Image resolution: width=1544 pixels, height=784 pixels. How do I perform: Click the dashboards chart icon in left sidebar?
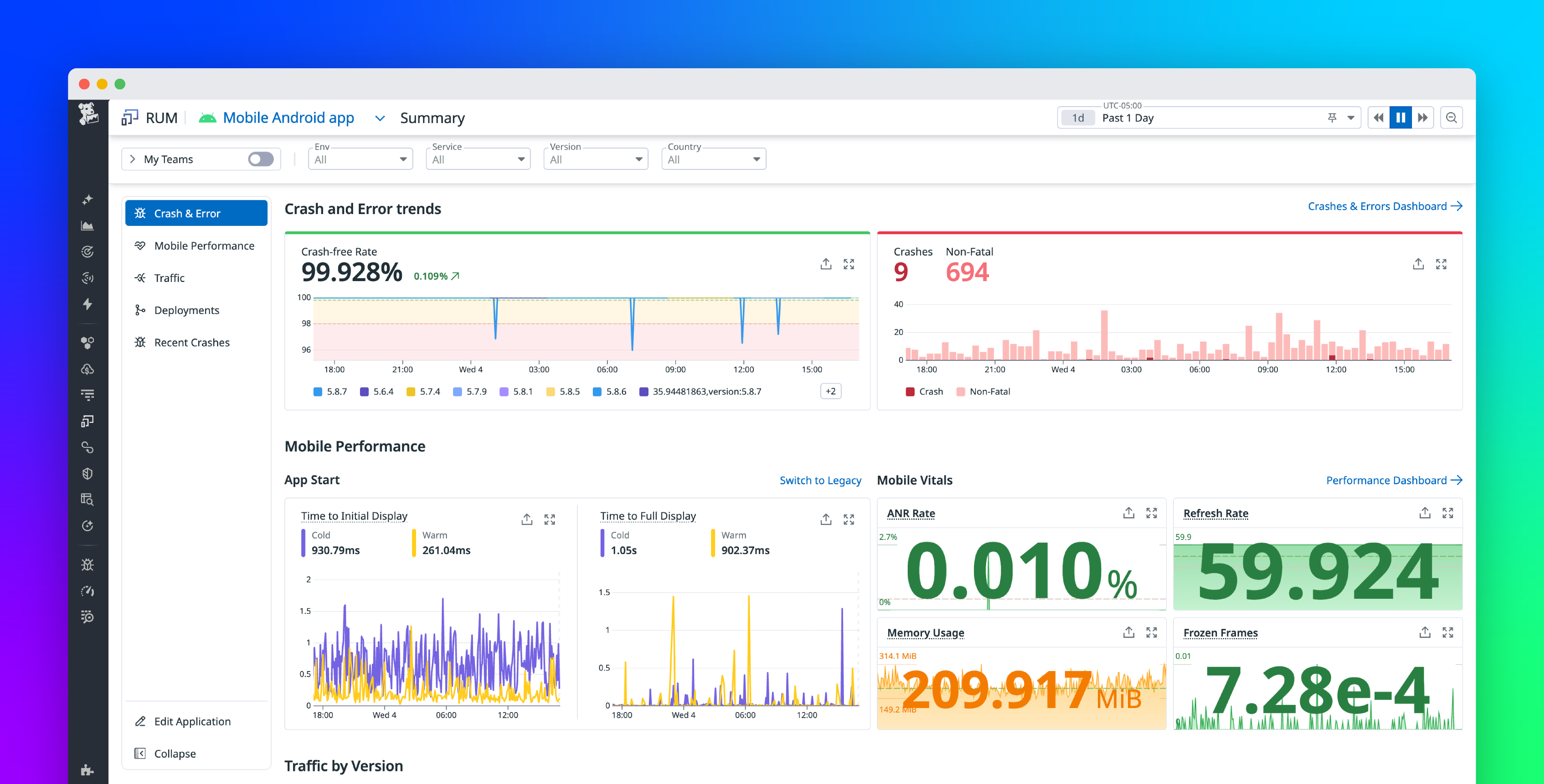click(x=88, y=225)
